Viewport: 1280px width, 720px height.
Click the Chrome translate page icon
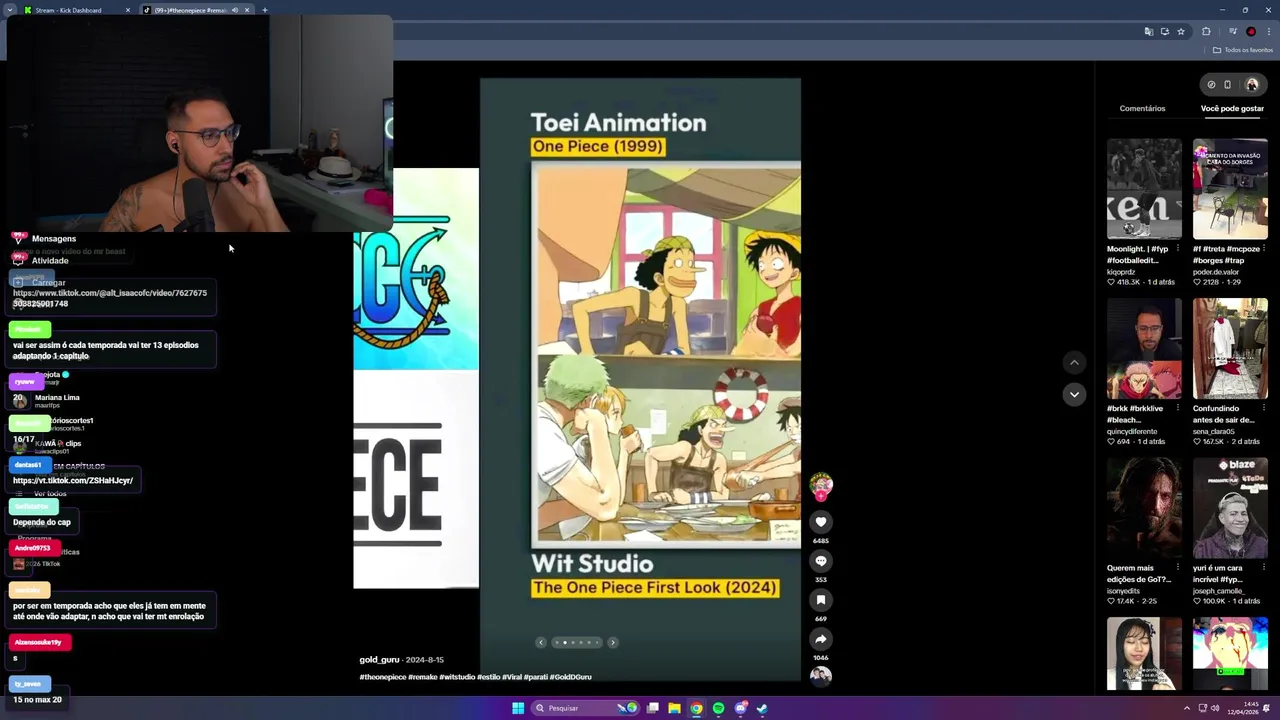1148,32
